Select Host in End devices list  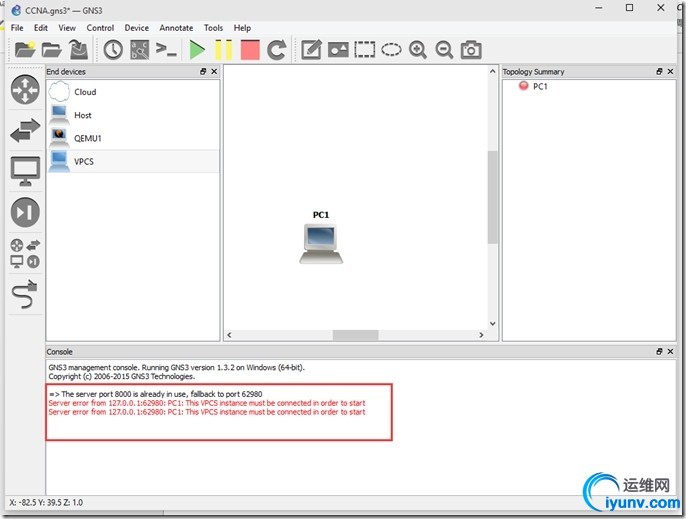[133, 115]
